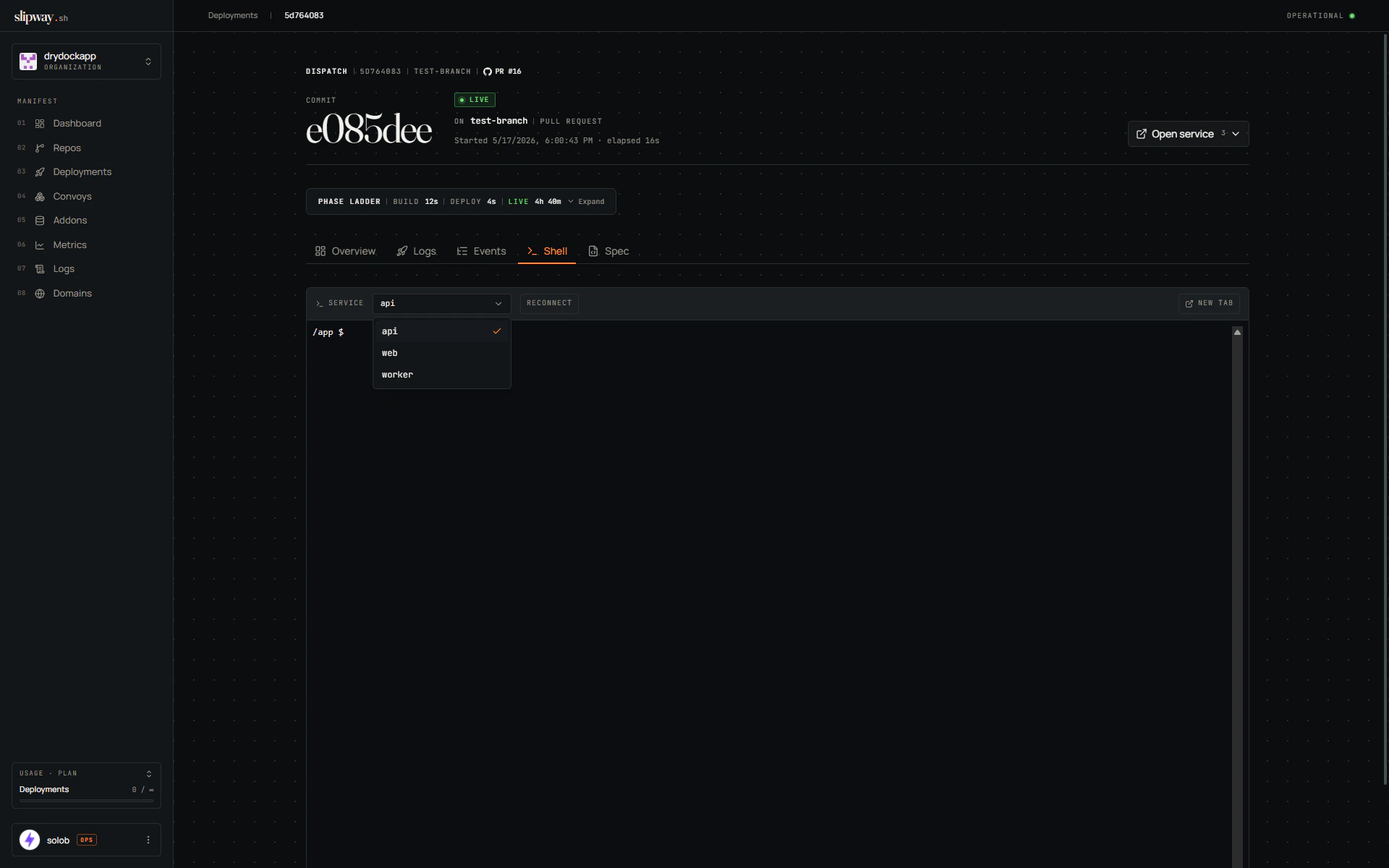Click the Domains globe icon
Viewport: 1389px width, 868px height.
(40, 294)
